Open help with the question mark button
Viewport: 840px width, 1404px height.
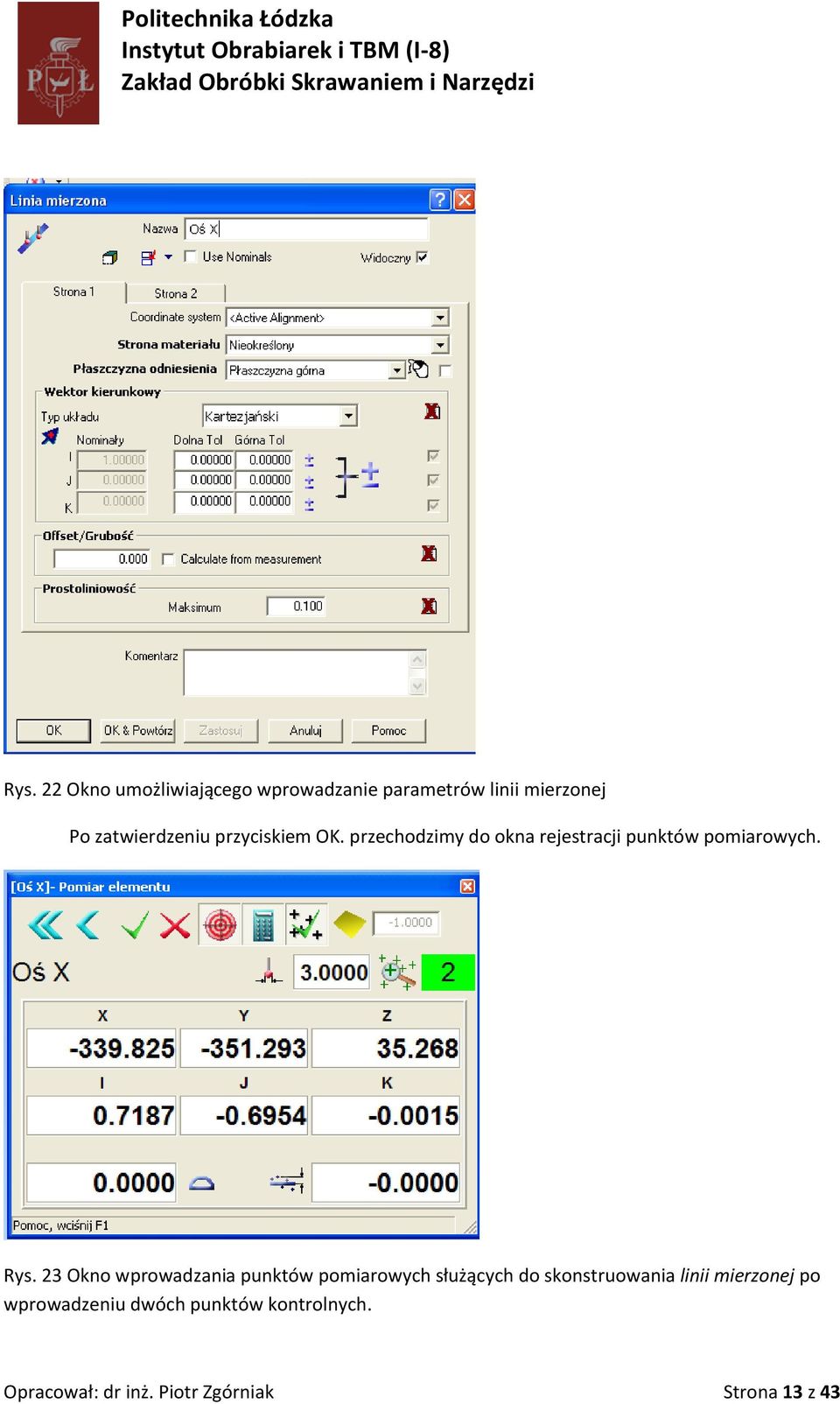440,200
